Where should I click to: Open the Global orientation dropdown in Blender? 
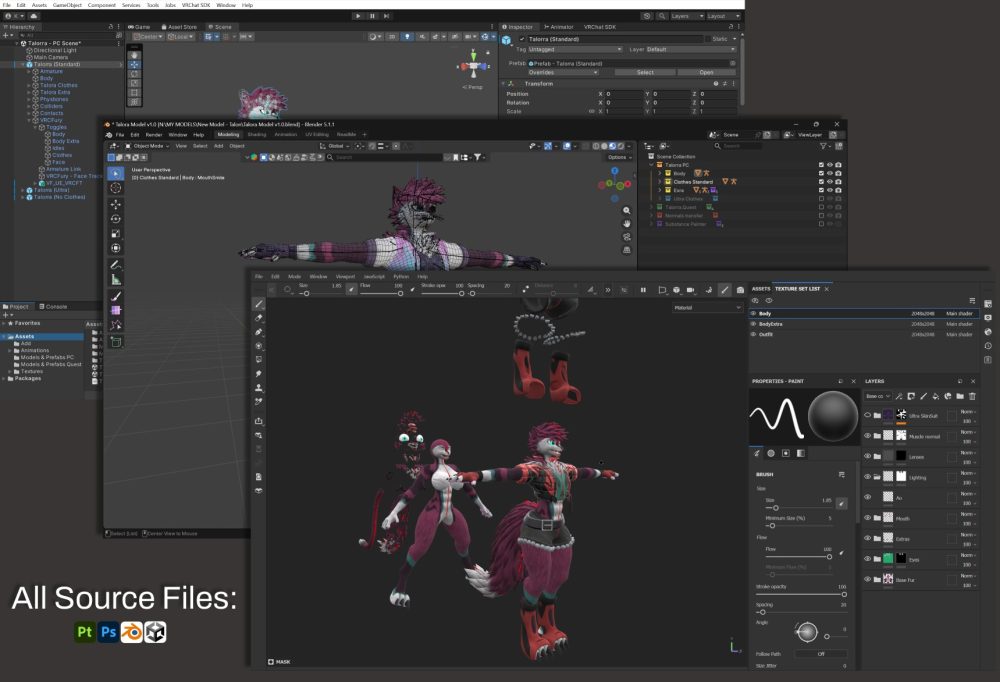(x=335, y=146)
